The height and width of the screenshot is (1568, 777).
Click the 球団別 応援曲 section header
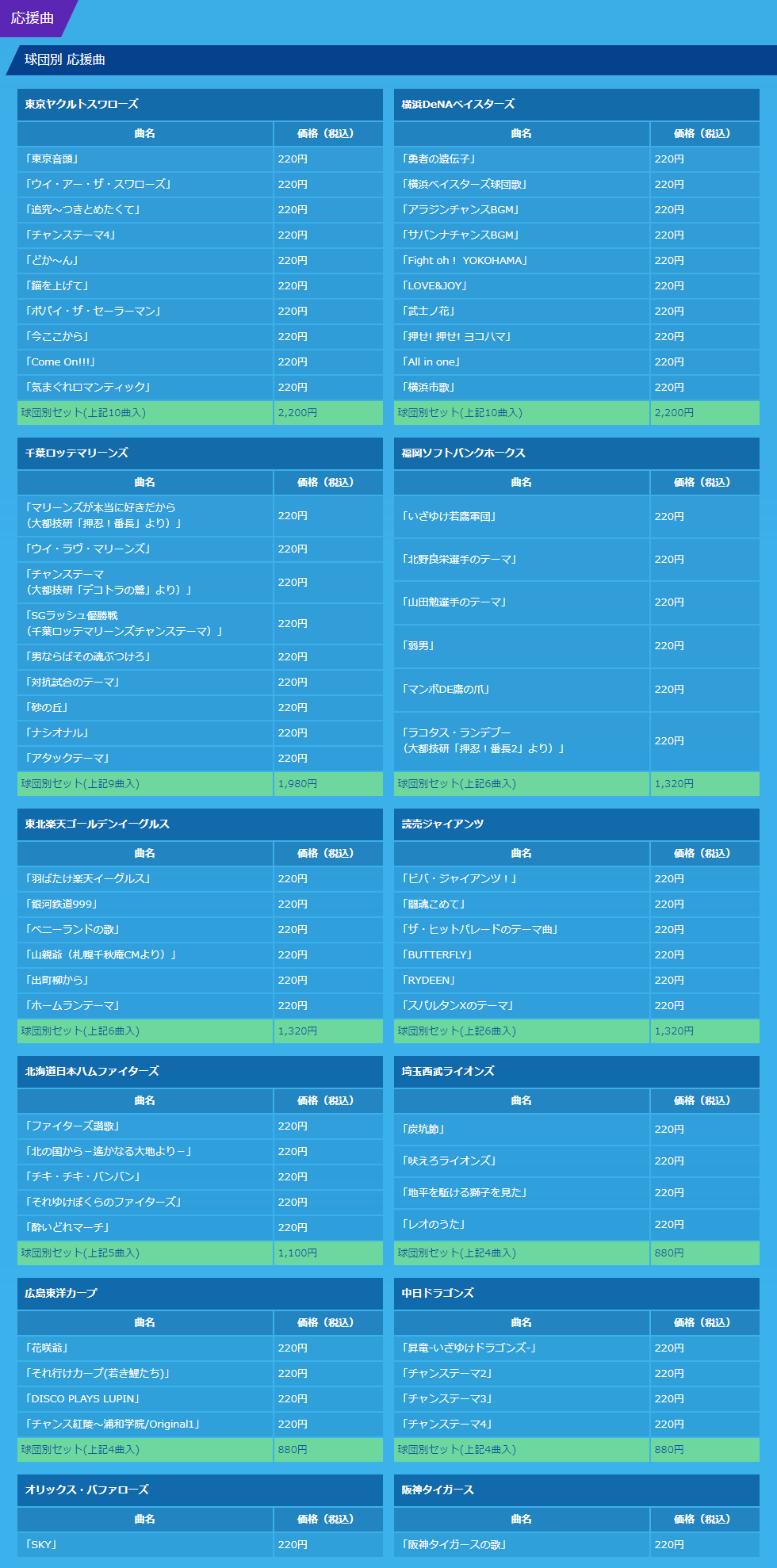coord(392,60)
